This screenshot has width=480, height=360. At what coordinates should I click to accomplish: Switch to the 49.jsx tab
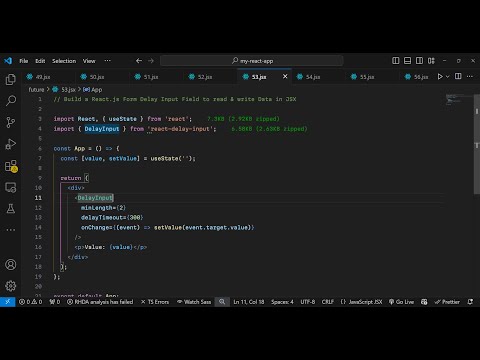[x=43, y=77]
